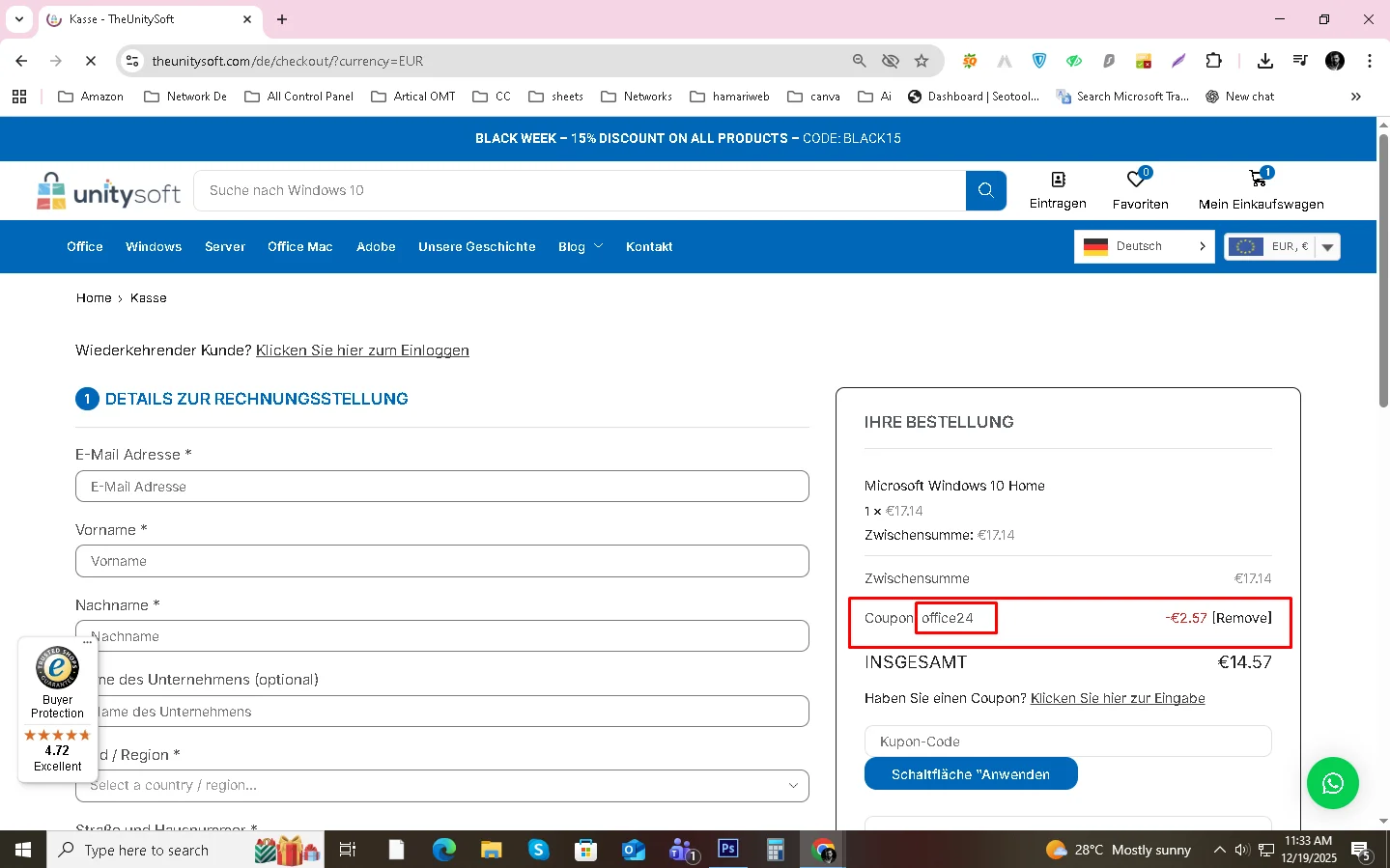
Task: Open Photoshop from Windows taskbar
Action: (x=727, y=849)
